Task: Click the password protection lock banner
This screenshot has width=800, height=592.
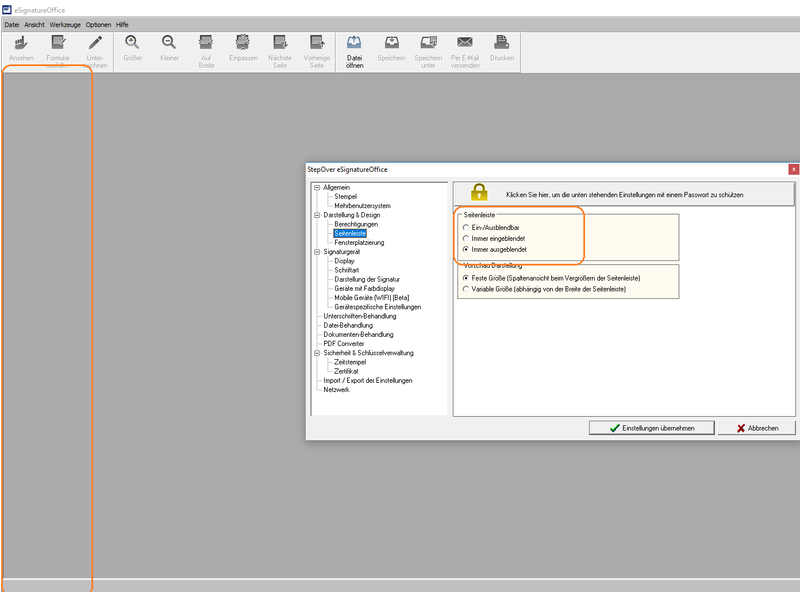Action: coord(624,193)
